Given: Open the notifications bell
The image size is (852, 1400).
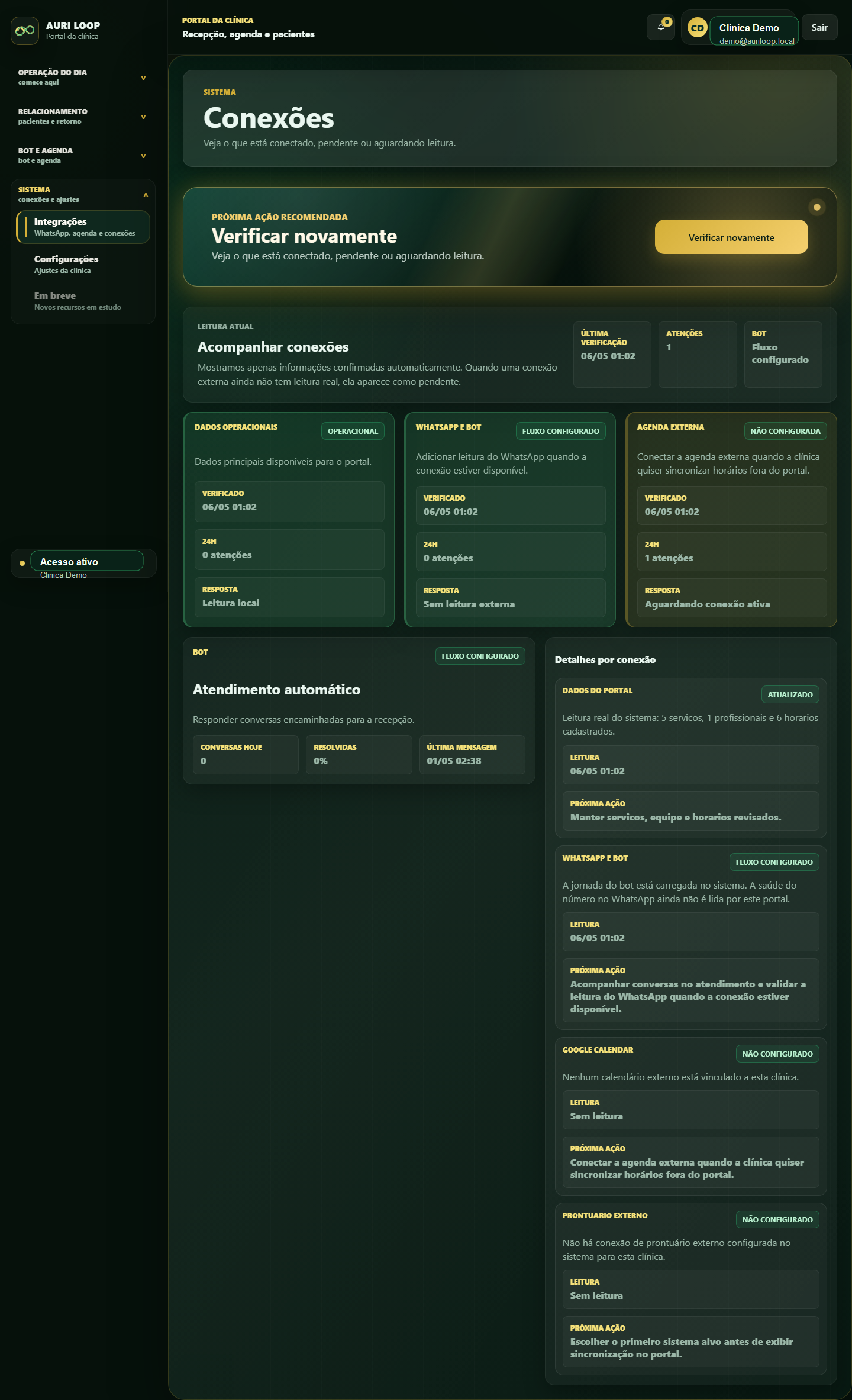Looking at the screenshot, I should [x=661, y=27].
